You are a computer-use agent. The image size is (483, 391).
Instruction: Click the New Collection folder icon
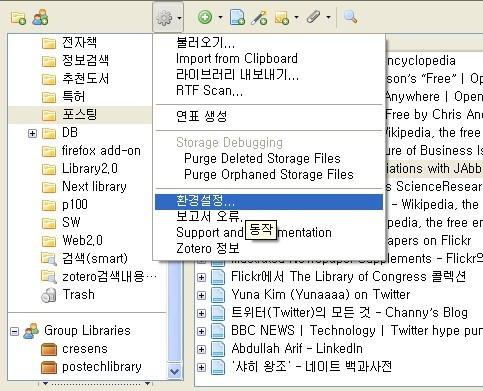[18, 17]
